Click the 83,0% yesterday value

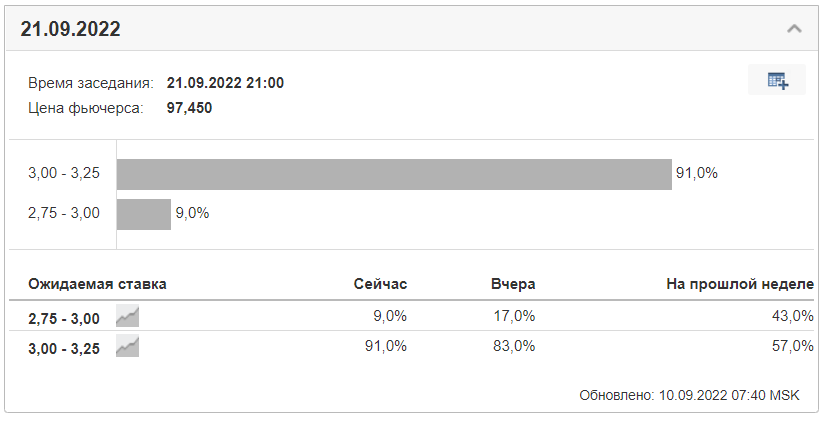514,346
